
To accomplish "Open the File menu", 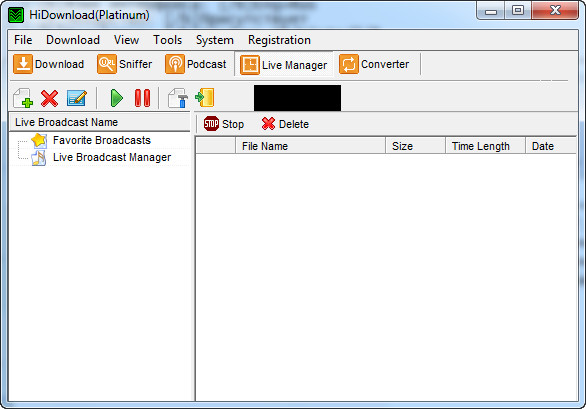I will (x=23, y=40).
